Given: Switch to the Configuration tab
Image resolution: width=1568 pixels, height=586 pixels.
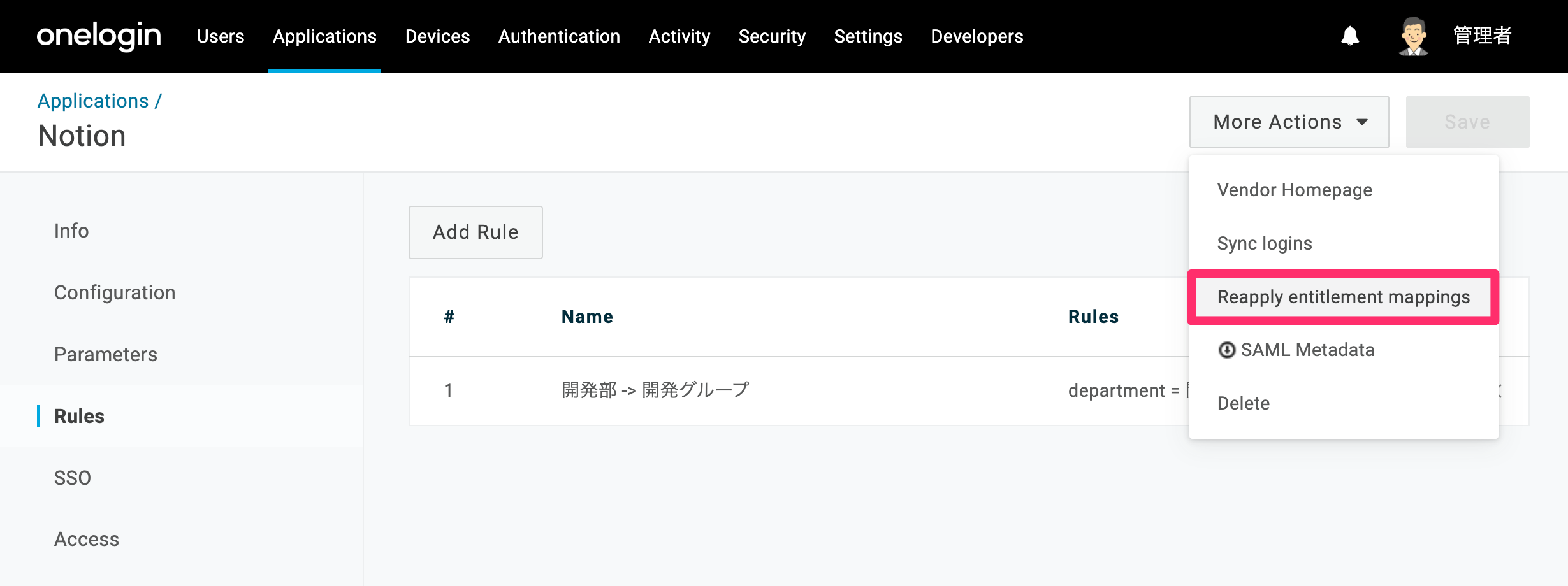Looking at the screenshot, I should [115, 292].
